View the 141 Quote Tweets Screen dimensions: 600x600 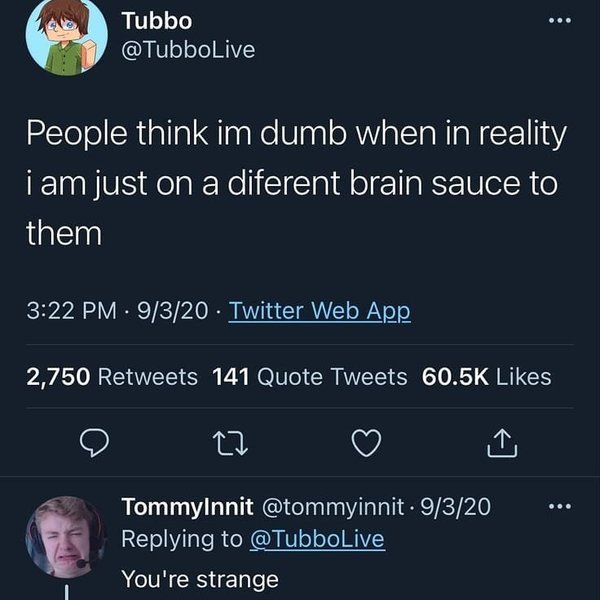coord(310,376)
